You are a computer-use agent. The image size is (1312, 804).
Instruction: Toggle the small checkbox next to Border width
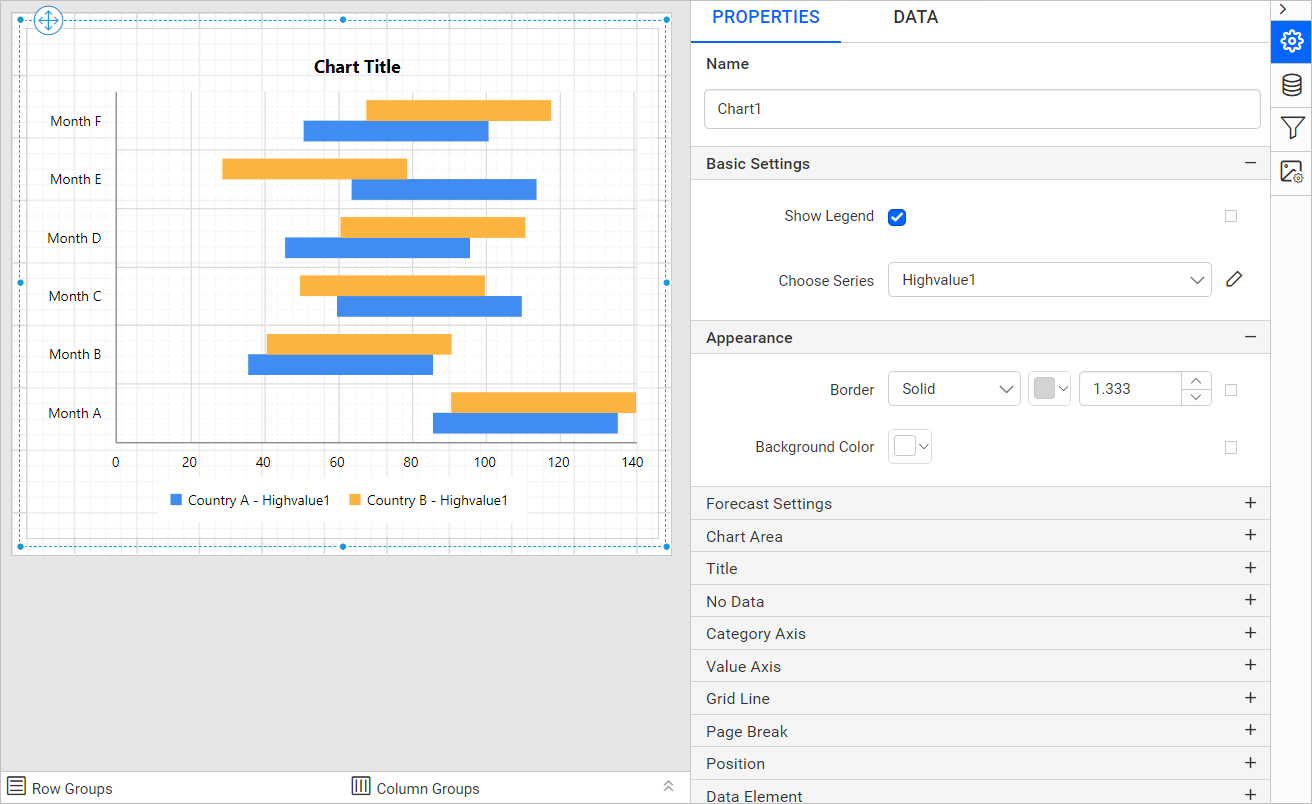(x=1231, y=390)
